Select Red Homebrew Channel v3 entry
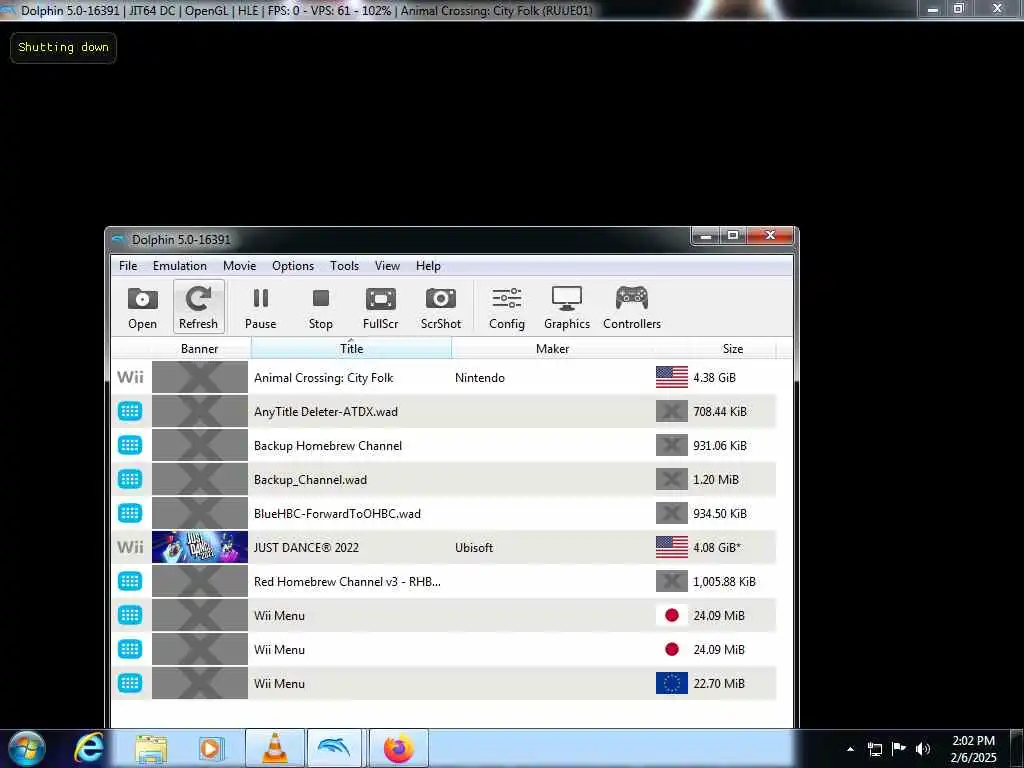Screen dimensions: 1024x768 [x=347, y=581]
